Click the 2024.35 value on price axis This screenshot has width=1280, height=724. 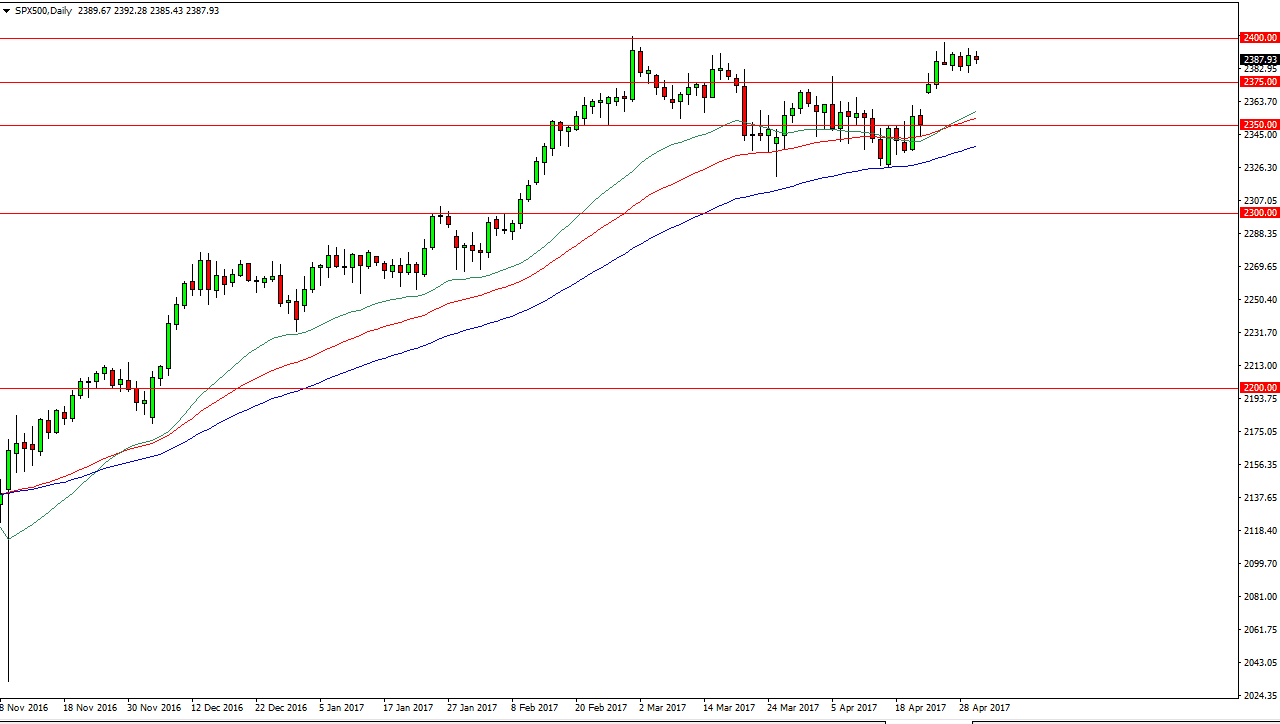1260,695
